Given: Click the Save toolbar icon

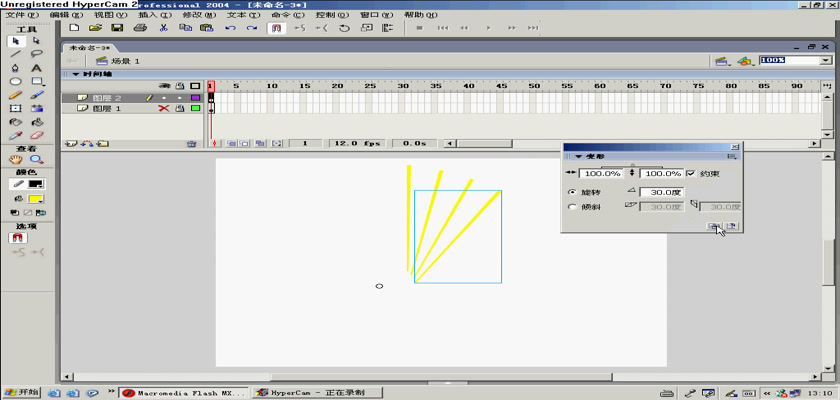Looking at the screenshot, I should 117,28.
